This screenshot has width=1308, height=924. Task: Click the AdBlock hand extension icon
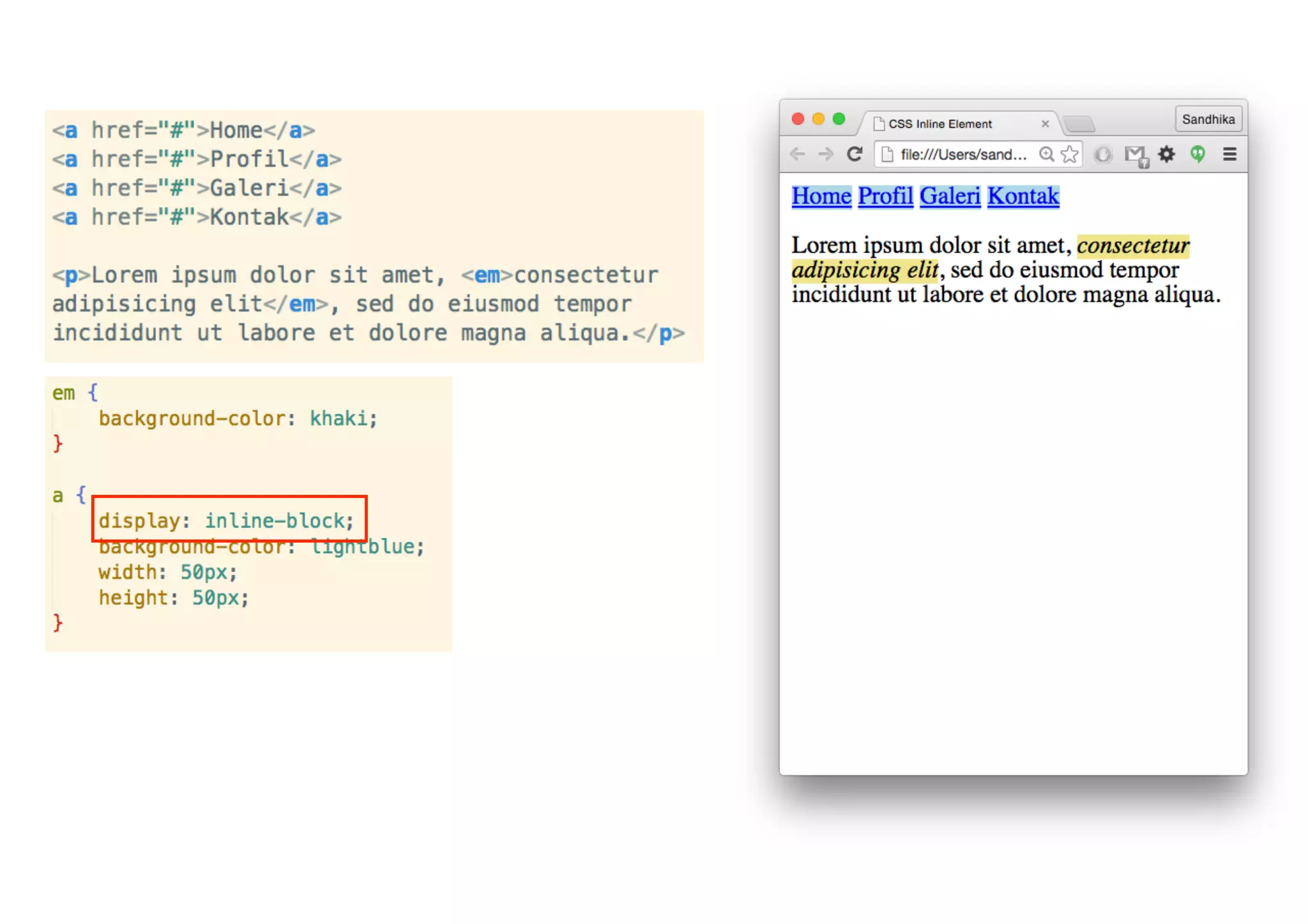click(x=1103, y=154)
